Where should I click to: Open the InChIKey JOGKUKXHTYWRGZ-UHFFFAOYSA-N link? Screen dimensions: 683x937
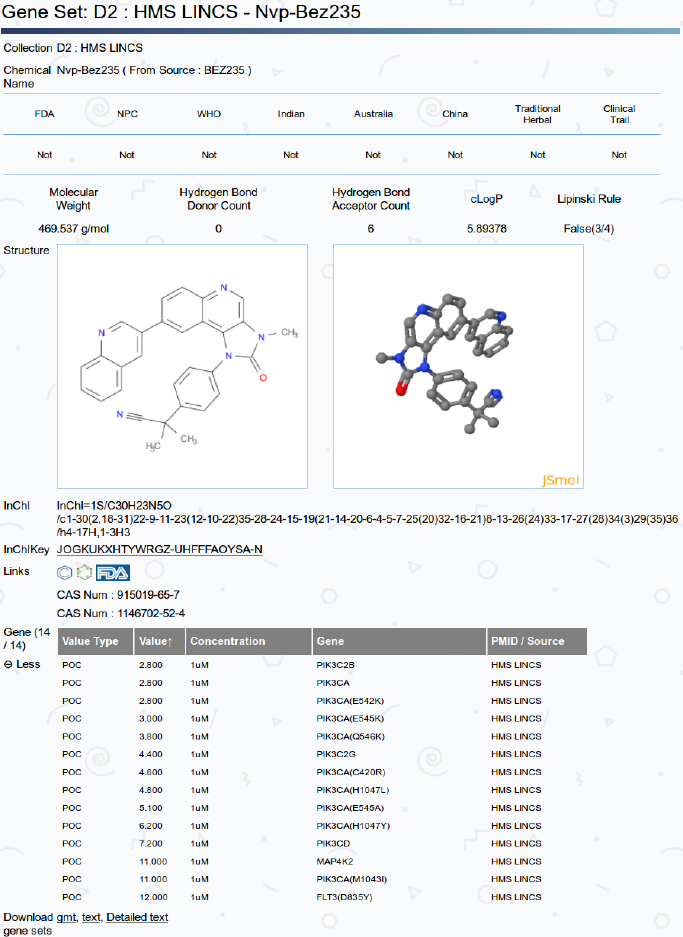(160, 549)
